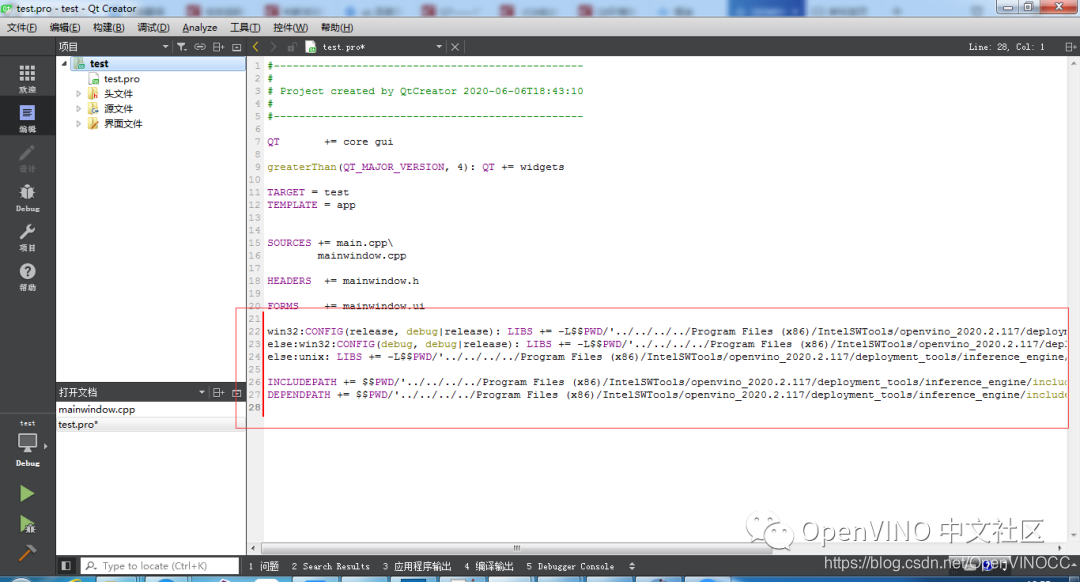Screen dimensions: 1080x582
Task: Go back in editor navigation history
Action: click(256, 47)
